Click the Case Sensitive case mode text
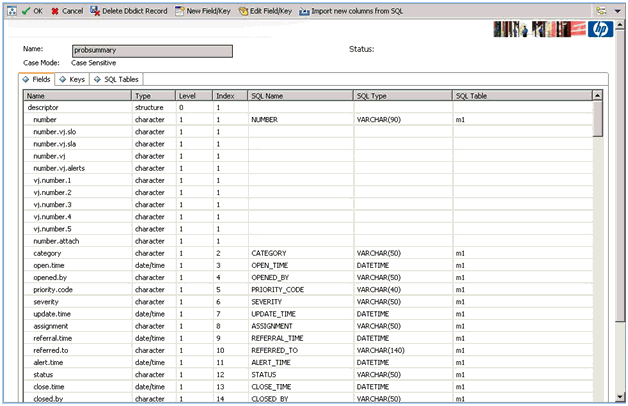The image size is (628, 406). (x=93, y=63)
